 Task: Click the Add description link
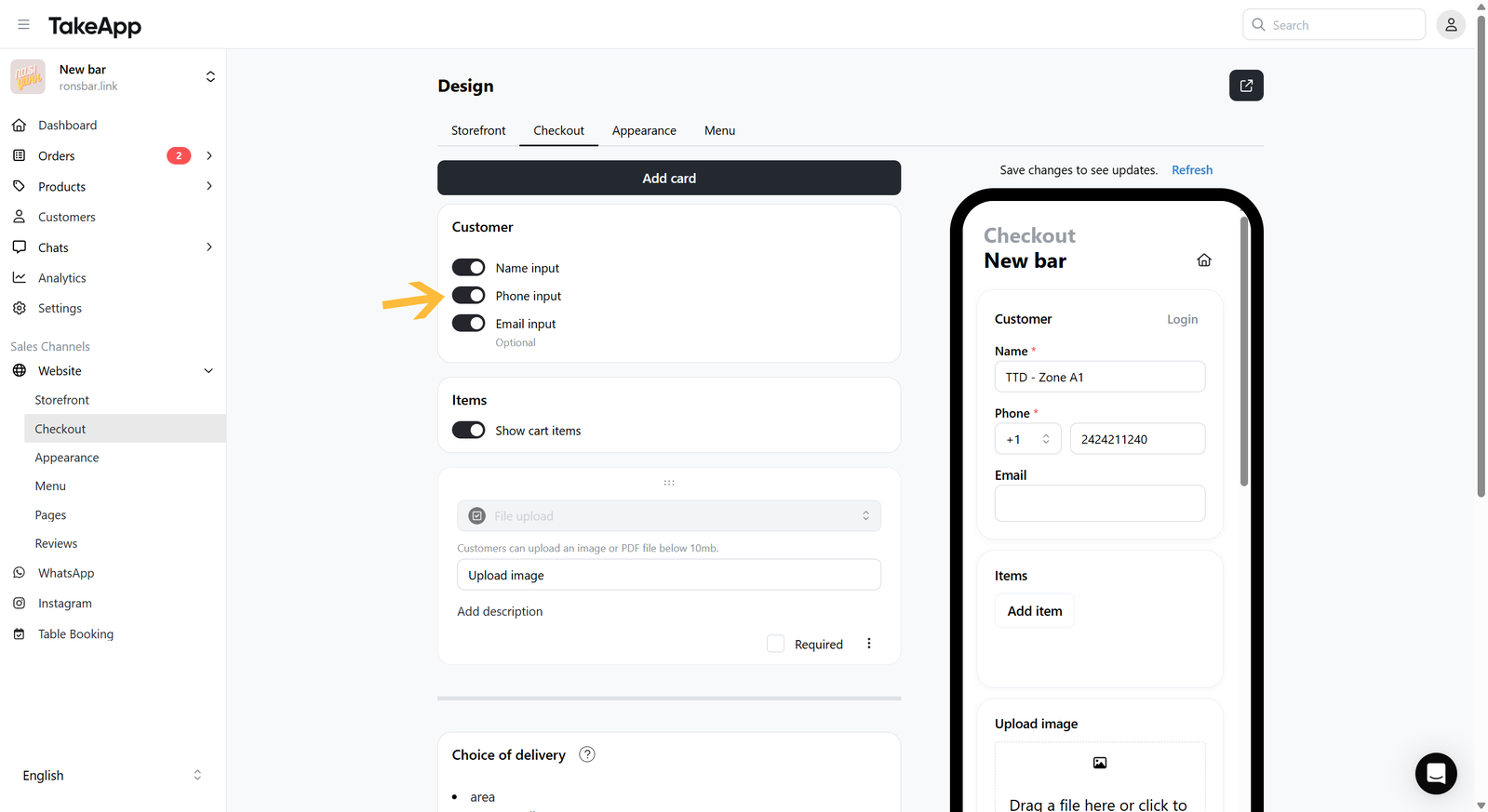(500, 611)
